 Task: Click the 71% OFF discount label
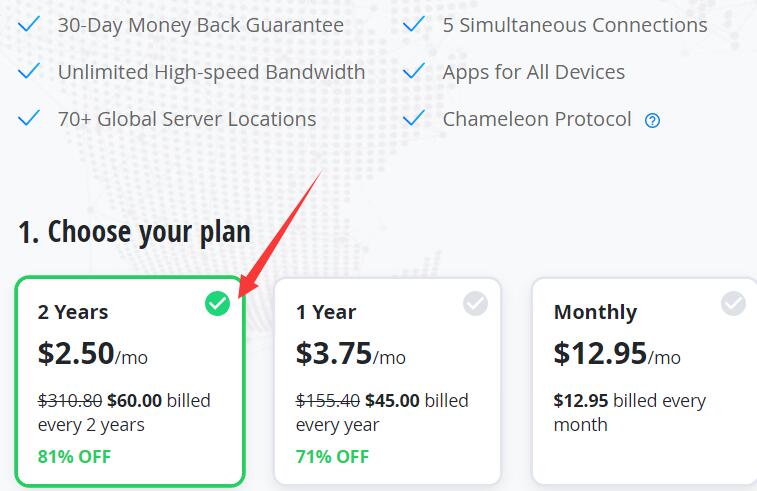coord(332,457)
